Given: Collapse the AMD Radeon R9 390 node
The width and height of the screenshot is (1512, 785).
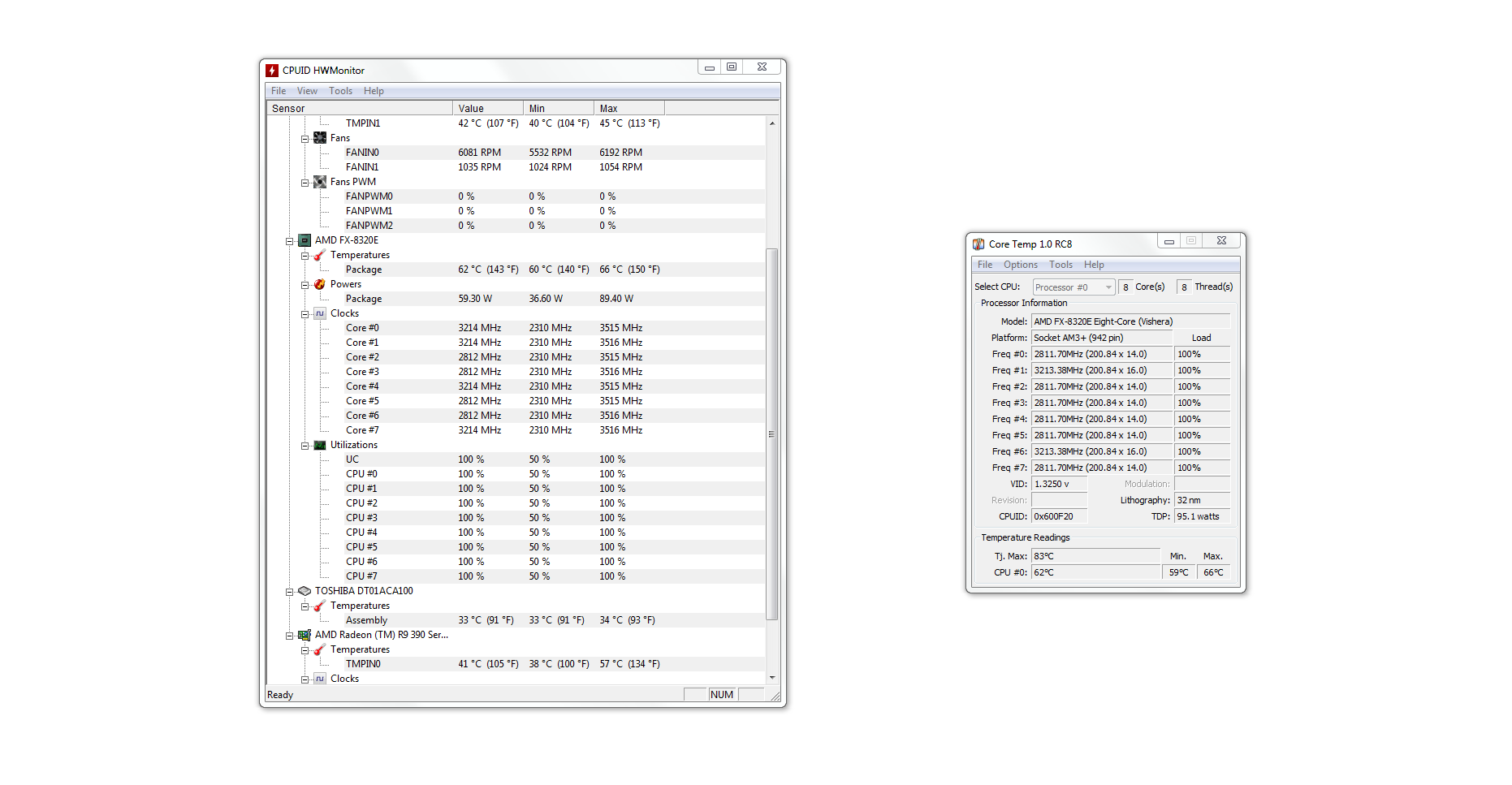Looking at the screenshot, I should click(x=290, y=636).
